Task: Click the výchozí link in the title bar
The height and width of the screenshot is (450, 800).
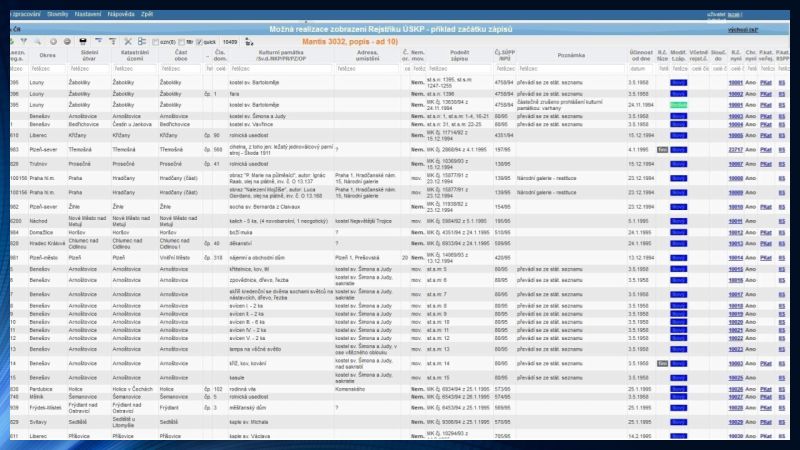Action: 743,30
